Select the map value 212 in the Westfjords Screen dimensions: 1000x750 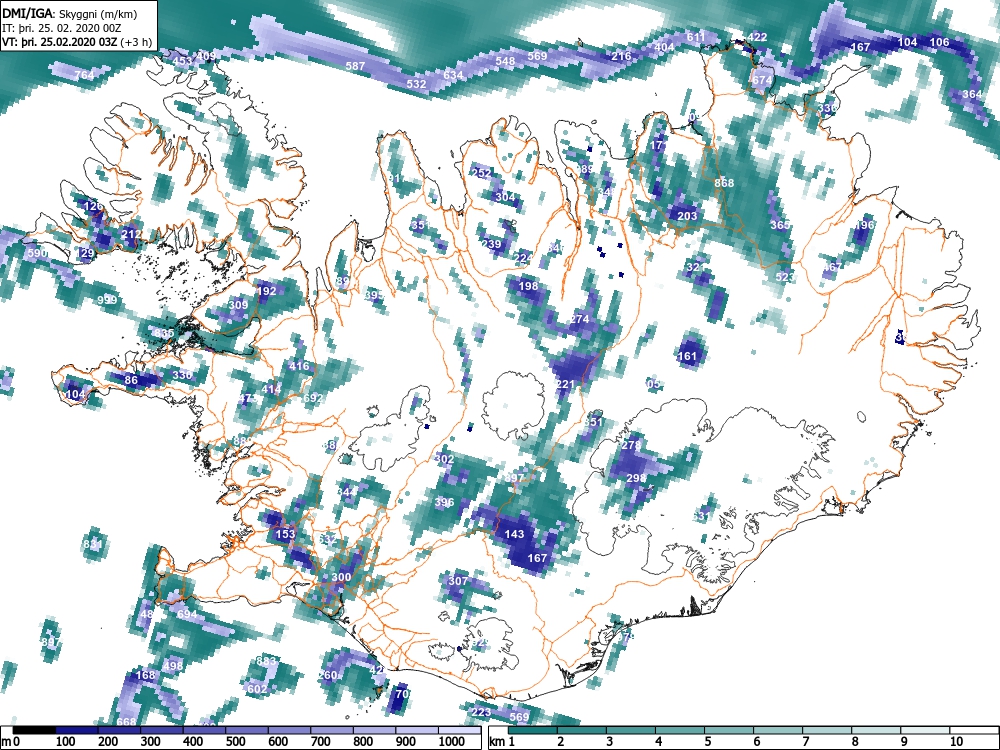pyautogui.click(x=131, y=234)
